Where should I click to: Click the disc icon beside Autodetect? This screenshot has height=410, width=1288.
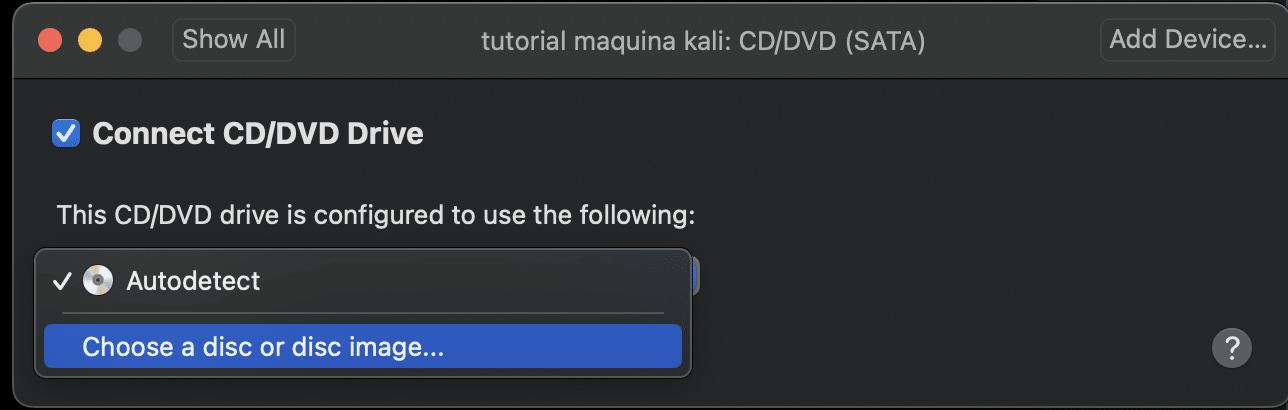click(98, 281)
